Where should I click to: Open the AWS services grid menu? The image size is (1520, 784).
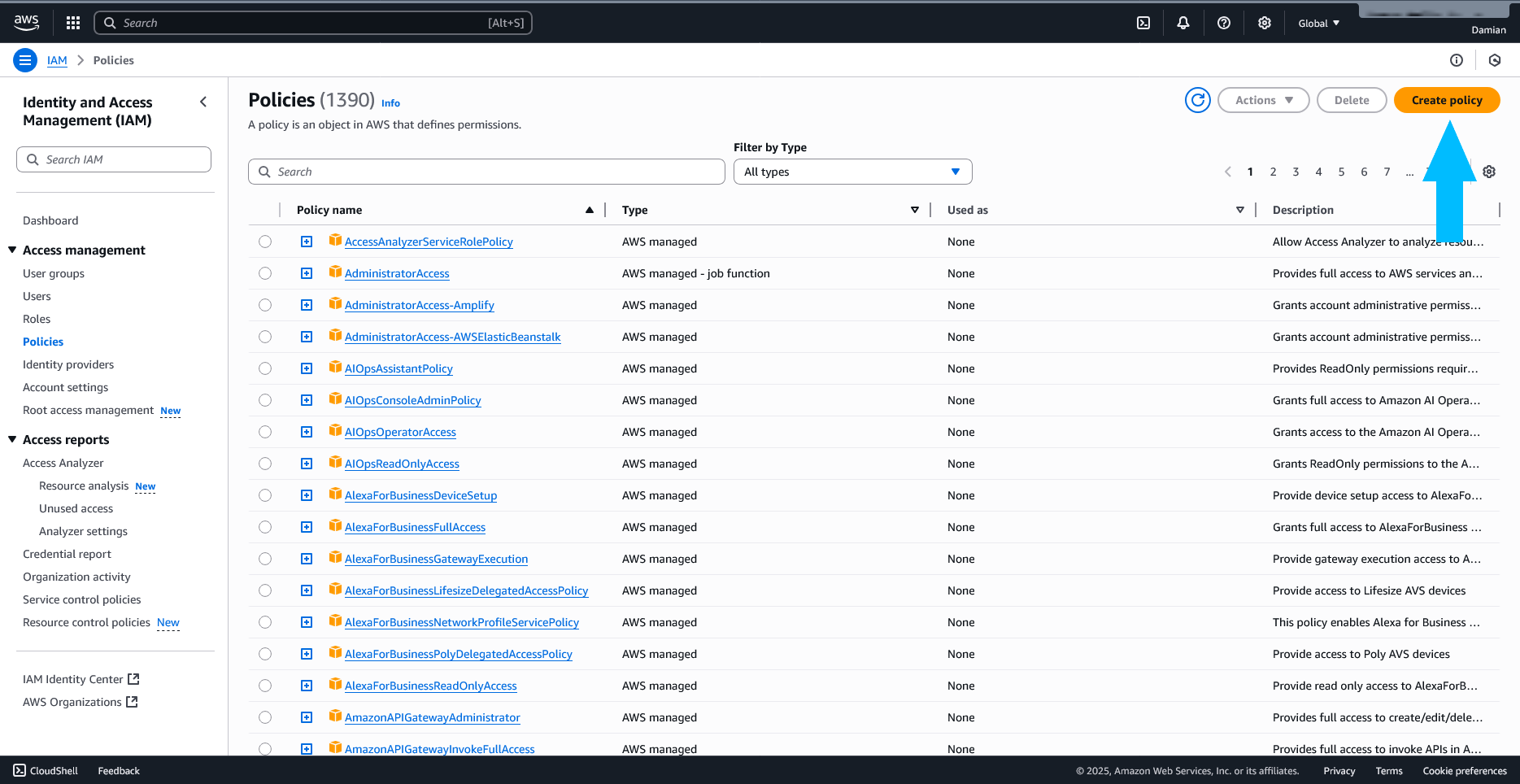73,23
